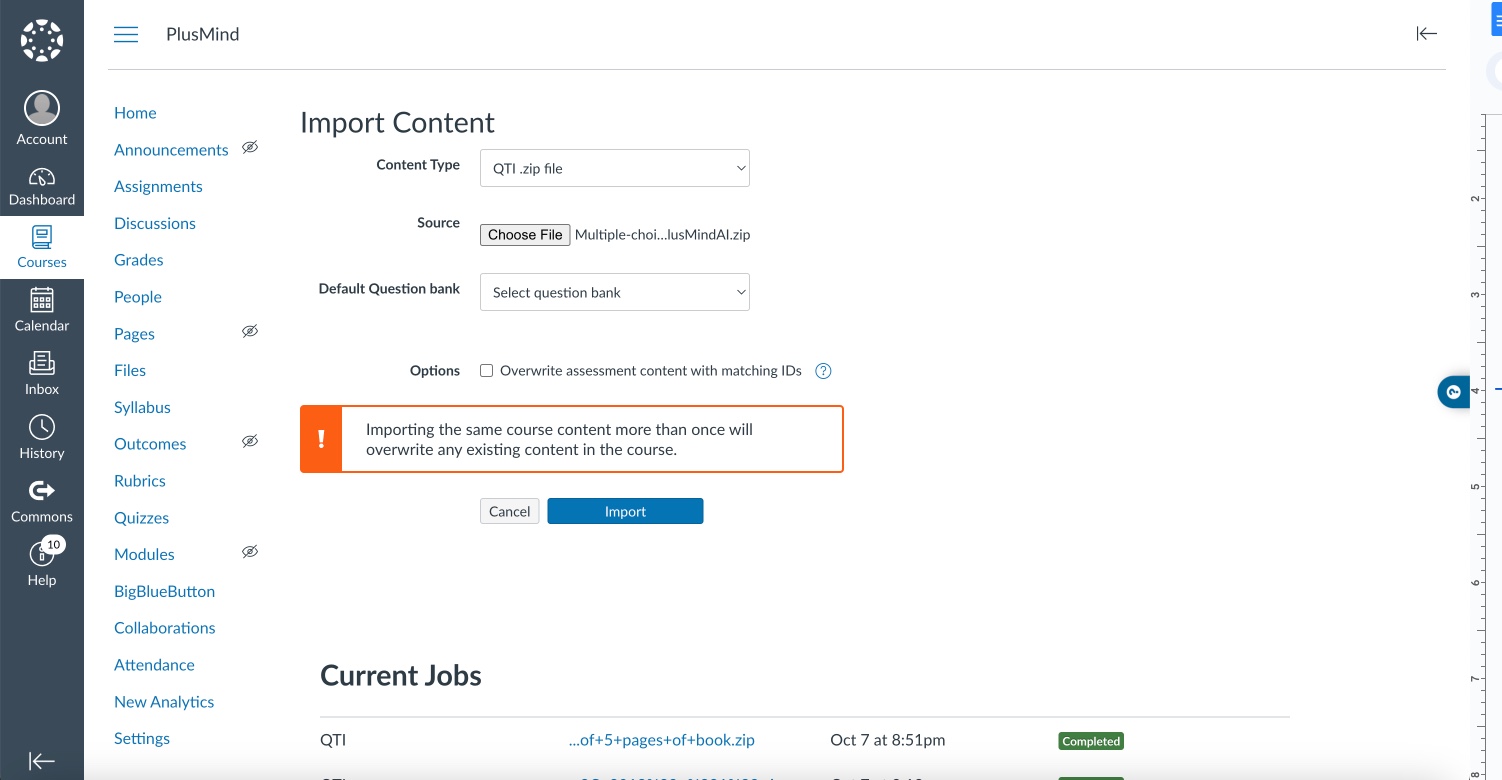The width and height of the screenshot is (1502, 780).
Task: Click the hamburger course menu icon
Action: 126,35
